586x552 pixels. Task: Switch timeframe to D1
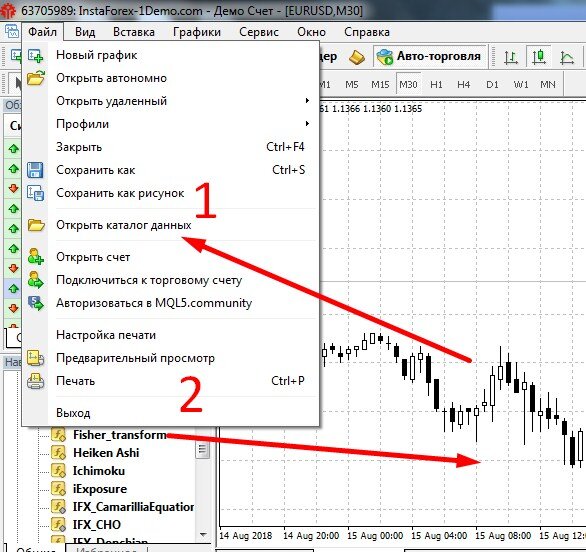(x=492, y=84)
